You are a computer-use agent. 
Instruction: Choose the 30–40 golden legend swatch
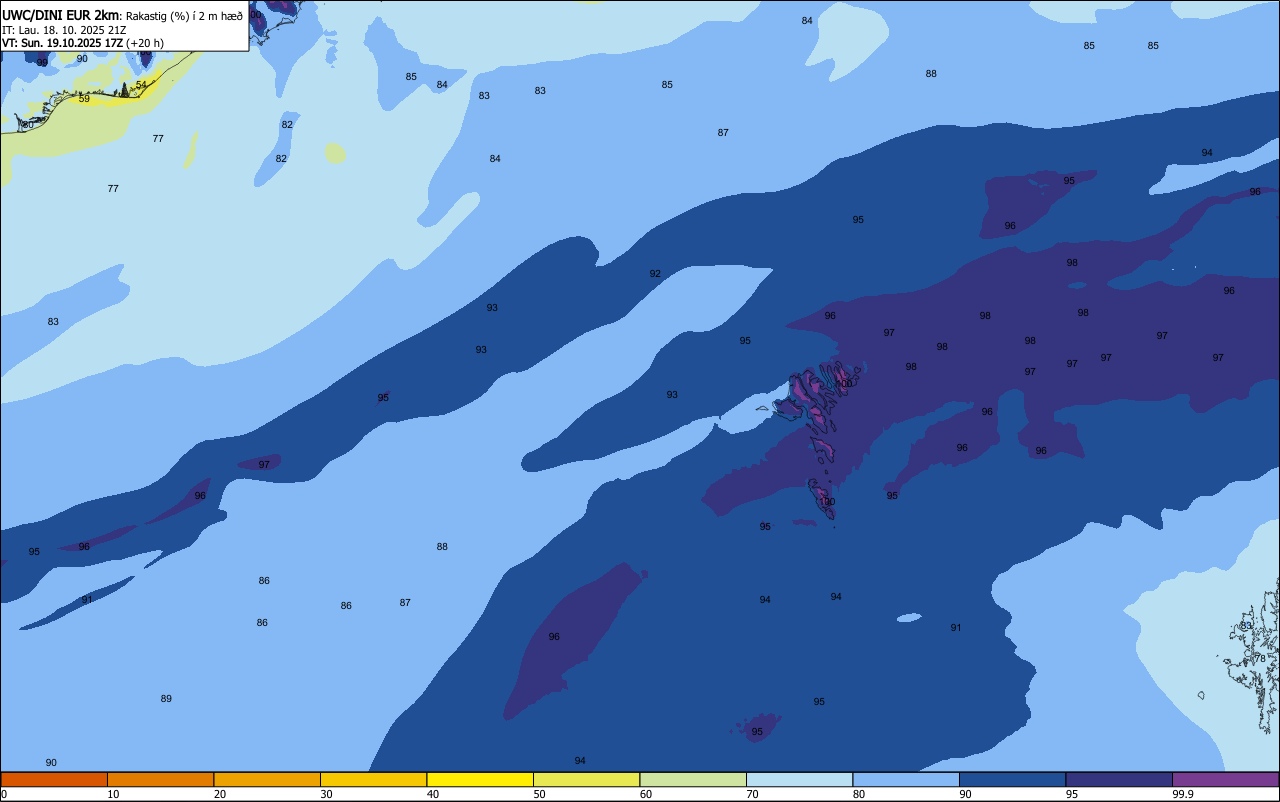point(373,779)
